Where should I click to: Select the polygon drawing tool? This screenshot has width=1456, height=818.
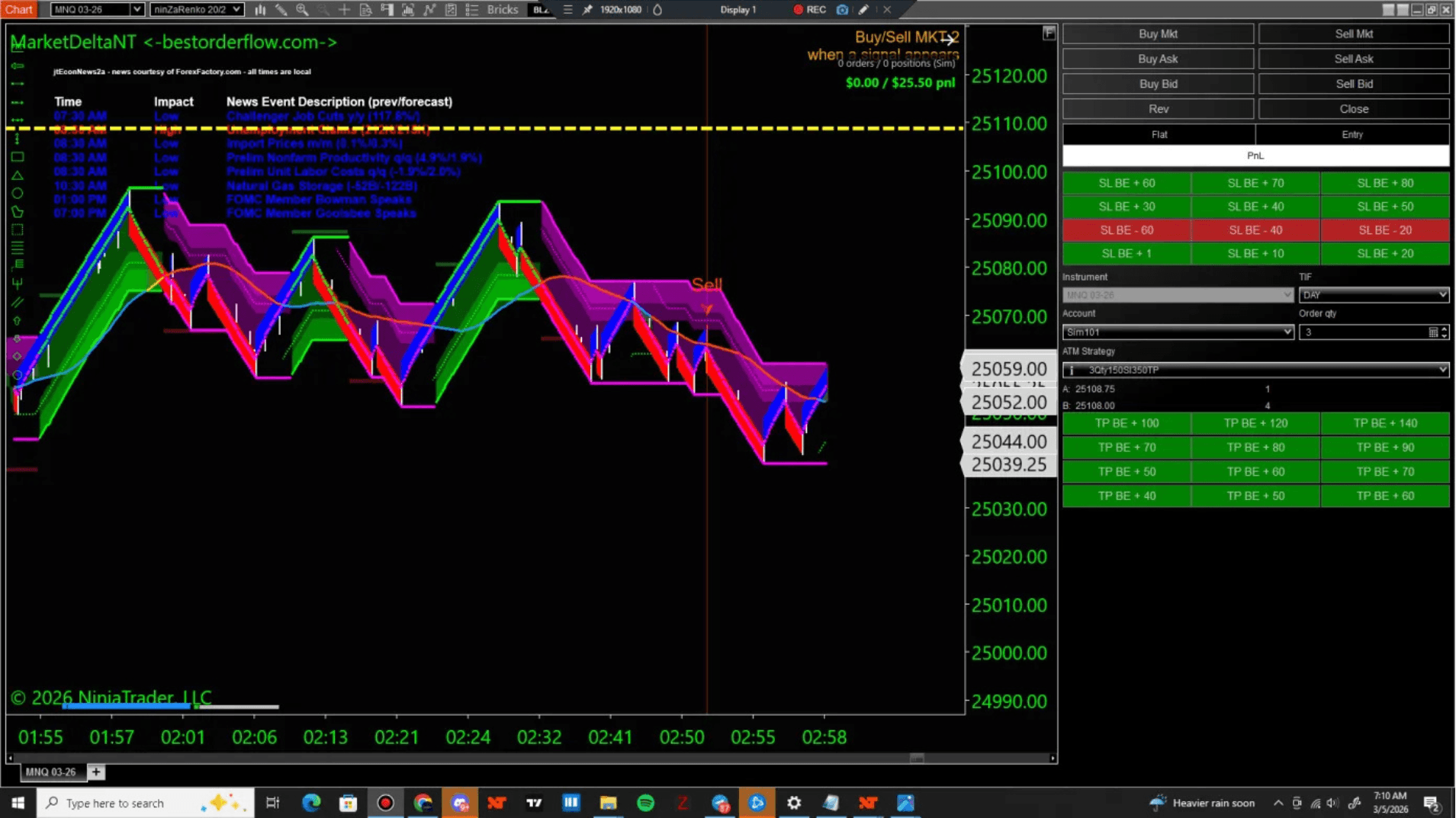click(x=18, y=212)
